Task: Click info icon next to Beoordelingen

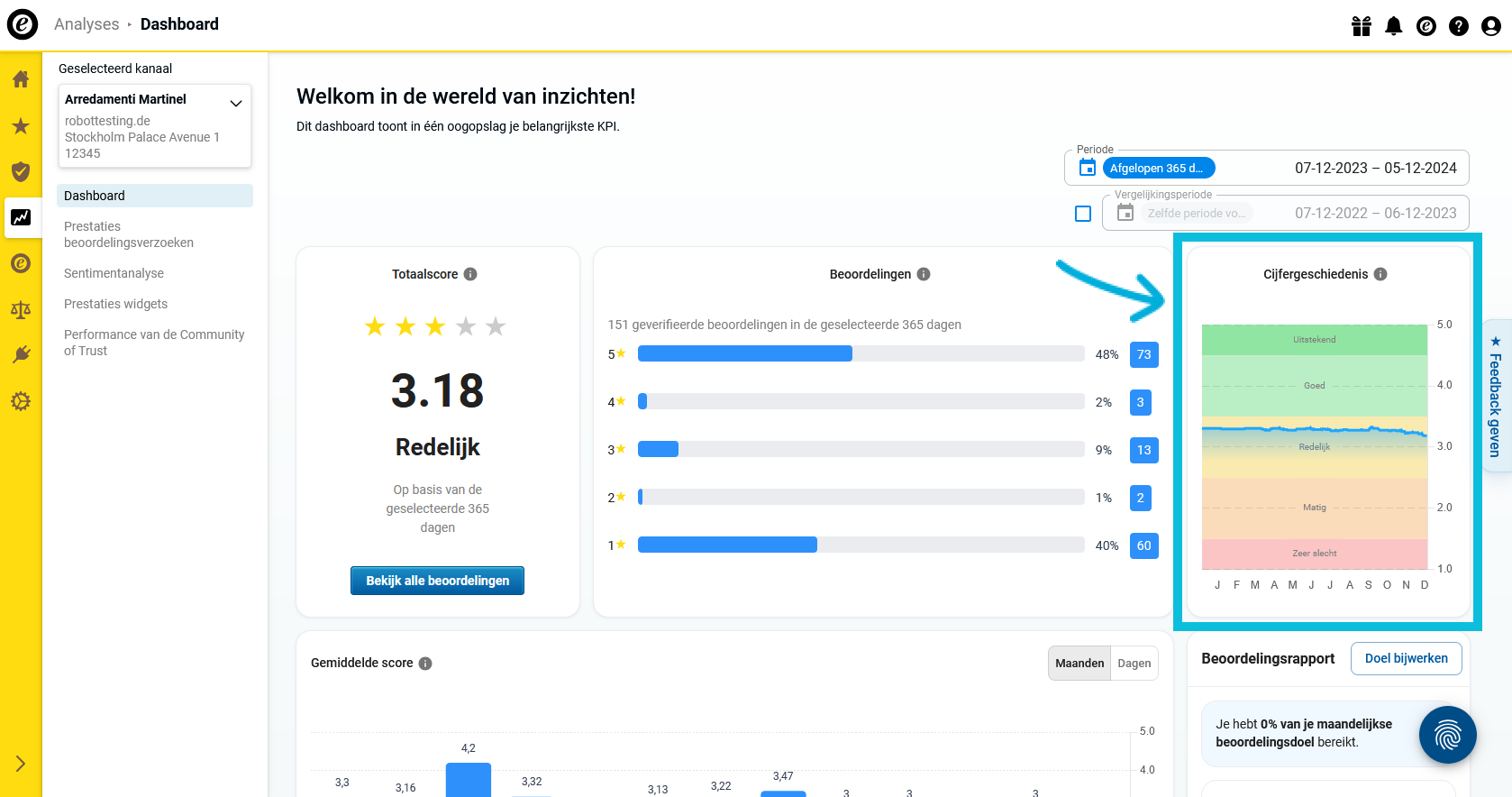Action: click(924, 274)
